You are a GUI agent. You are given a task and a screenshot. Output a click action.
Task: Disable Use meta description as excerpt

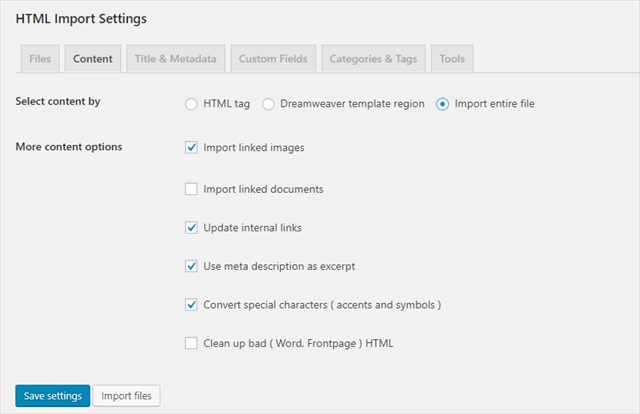click(x=192, y=266)
